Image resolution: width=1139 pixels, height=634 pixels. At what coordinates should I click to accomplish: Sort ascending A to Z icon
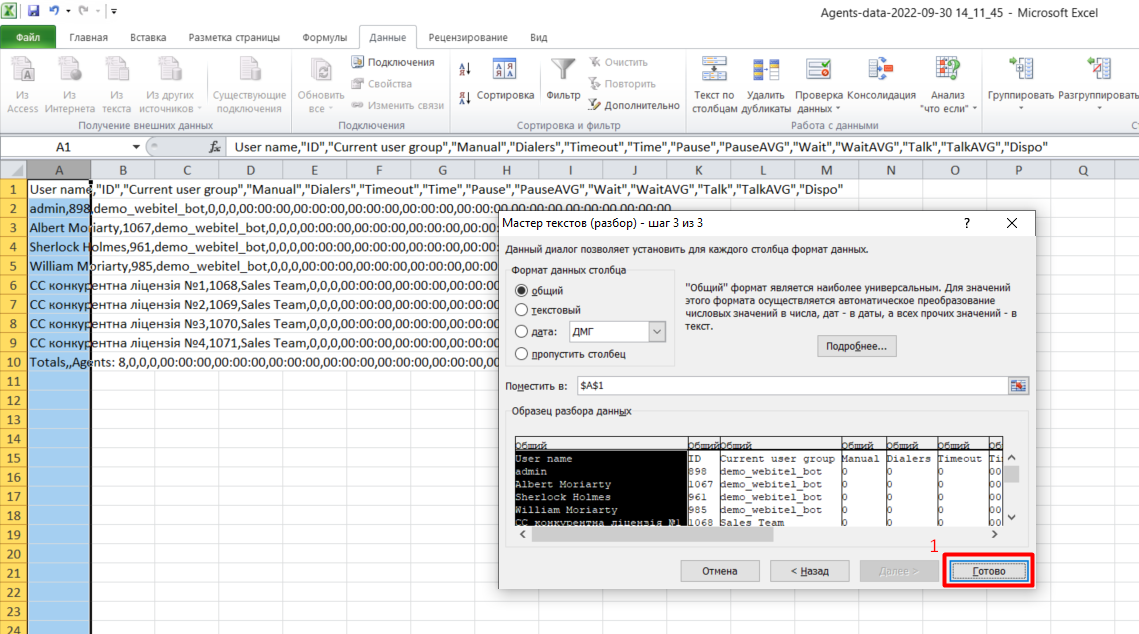465,70
